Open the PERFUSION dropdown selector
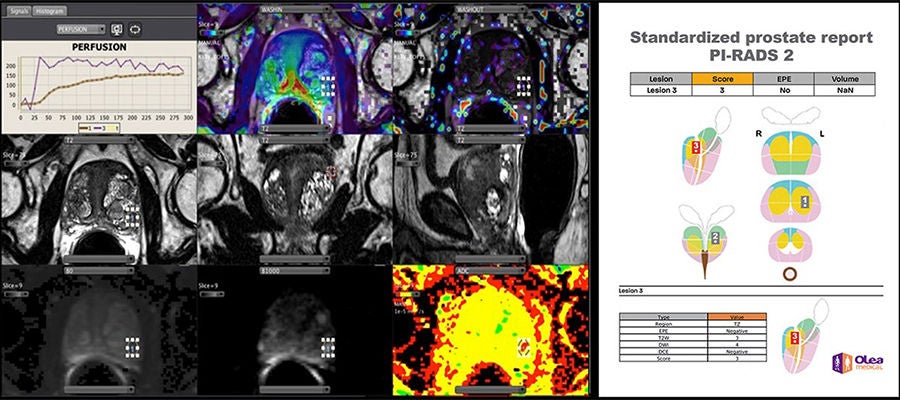 pos(80,29)
